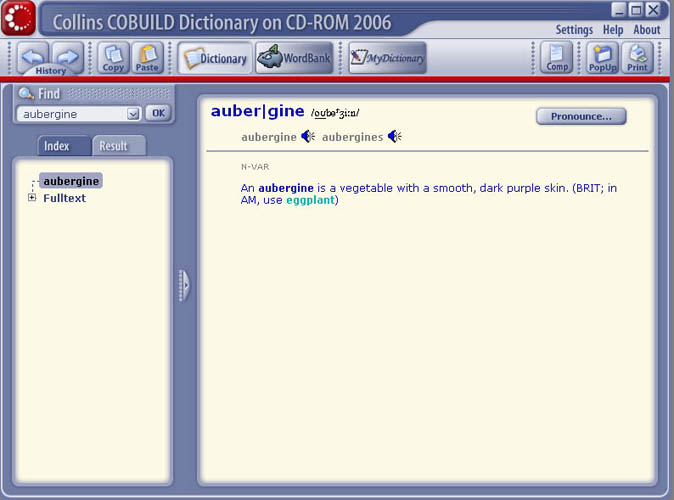The width and height of the screenshot is (674, 500).
Task: Click the Find magnifier icon
Action: coord(26,93)
